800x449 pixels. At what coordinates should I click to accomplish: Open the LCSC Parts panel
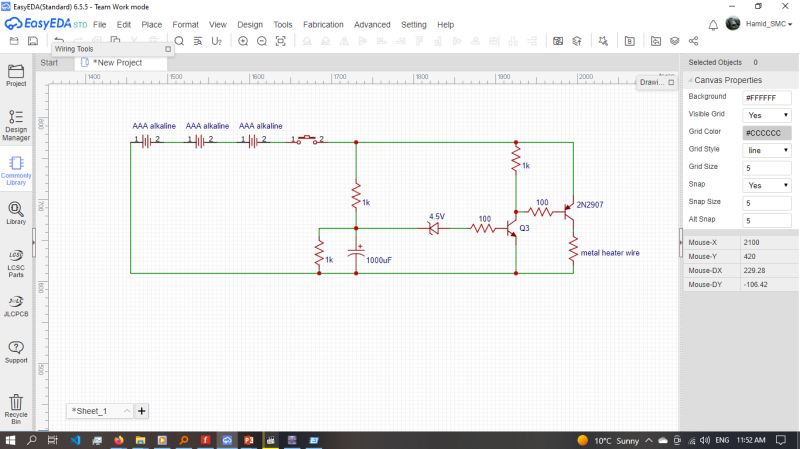[x=16, y=263]
